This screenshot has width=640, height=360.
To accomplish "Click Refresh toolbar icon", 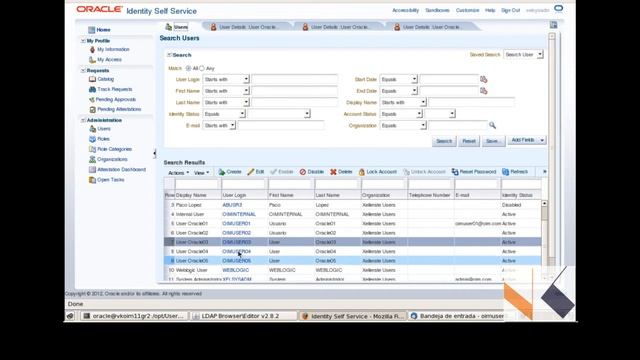I will 505,172.
